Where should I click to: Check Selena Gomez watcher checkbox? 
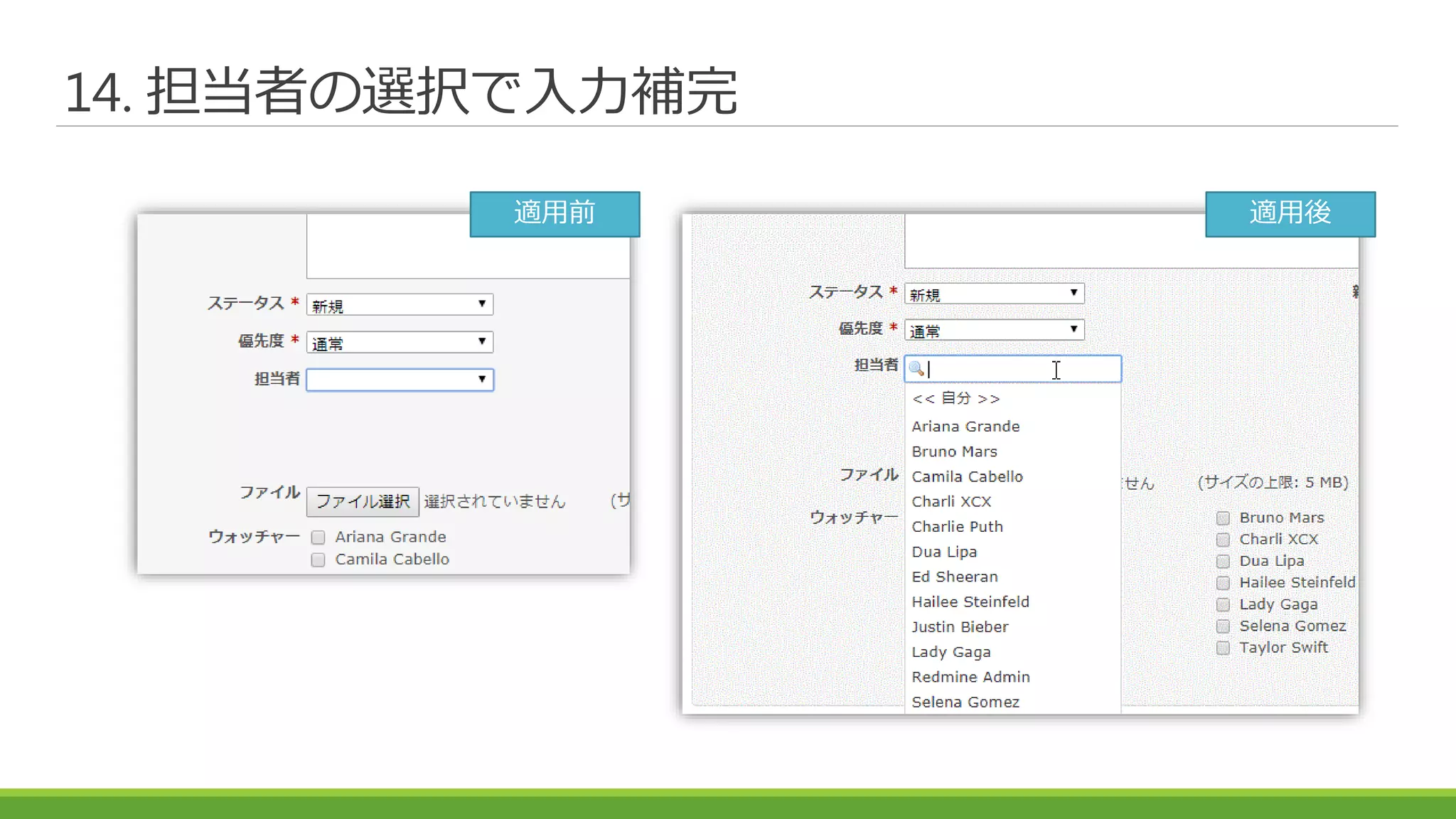(1223, 626)
